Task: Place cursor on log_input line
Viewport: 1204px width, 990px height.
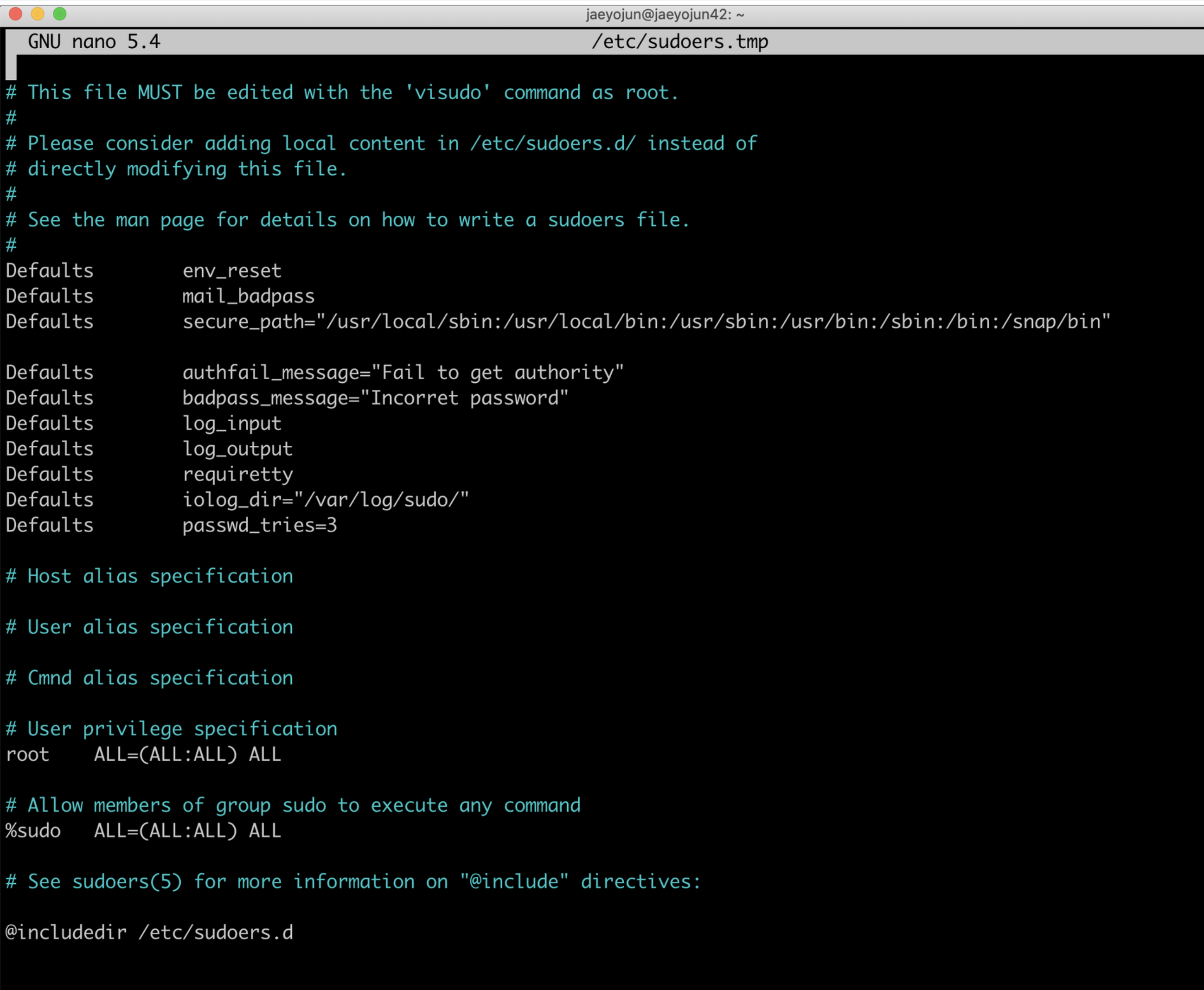Action: pos(231,424)
